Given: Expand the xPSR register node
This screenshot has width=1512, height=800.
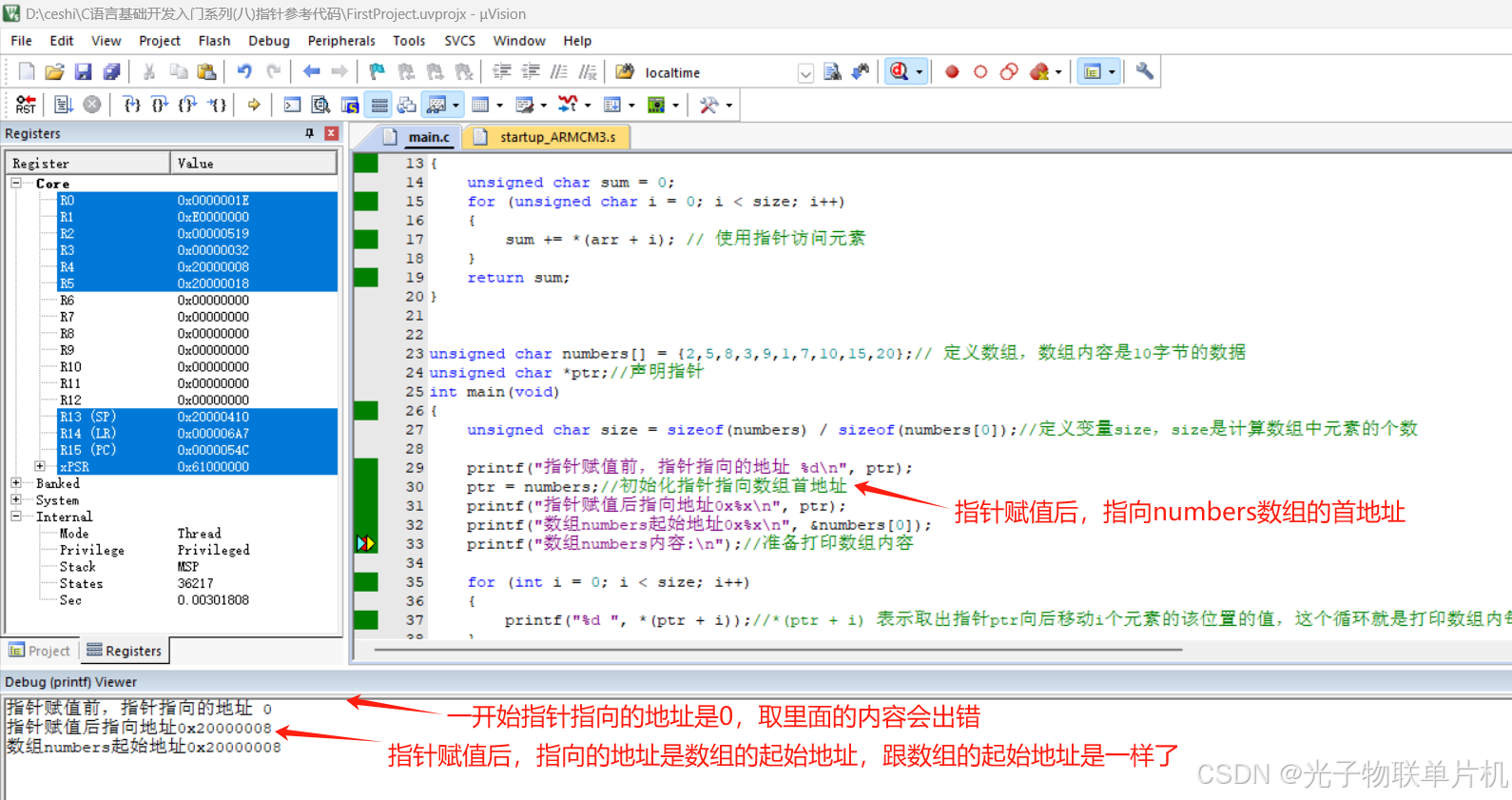Looking at the screenshot, I should (39, 466).
